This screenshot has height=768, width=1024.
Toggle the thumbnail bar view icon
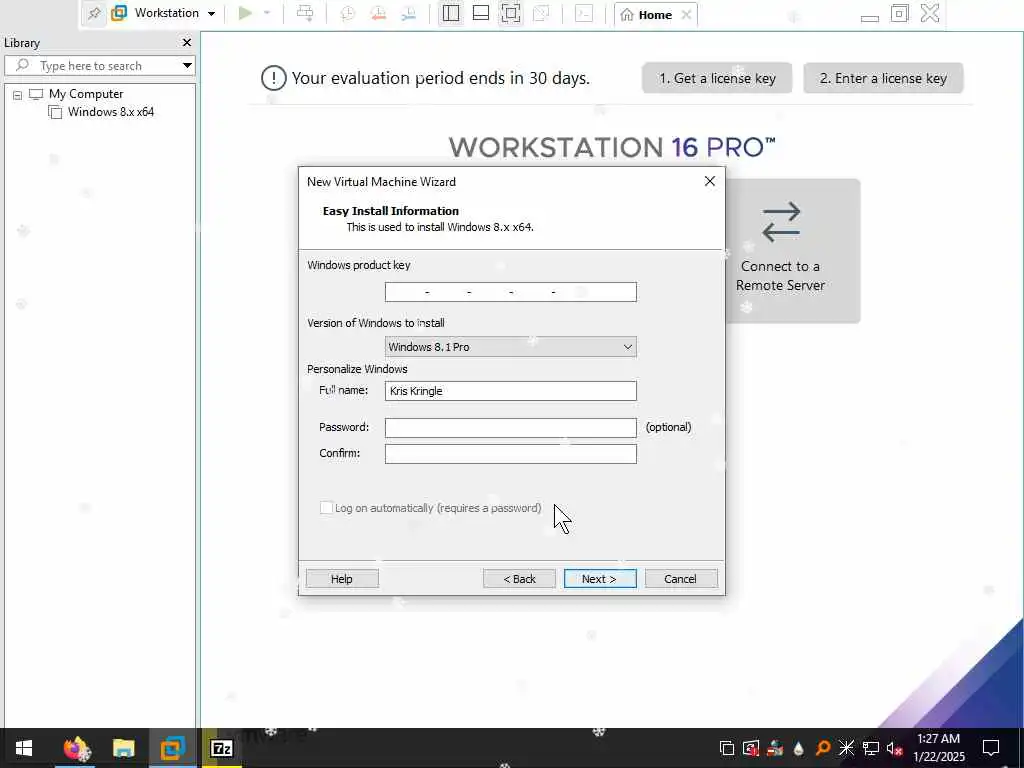[481, 13]
